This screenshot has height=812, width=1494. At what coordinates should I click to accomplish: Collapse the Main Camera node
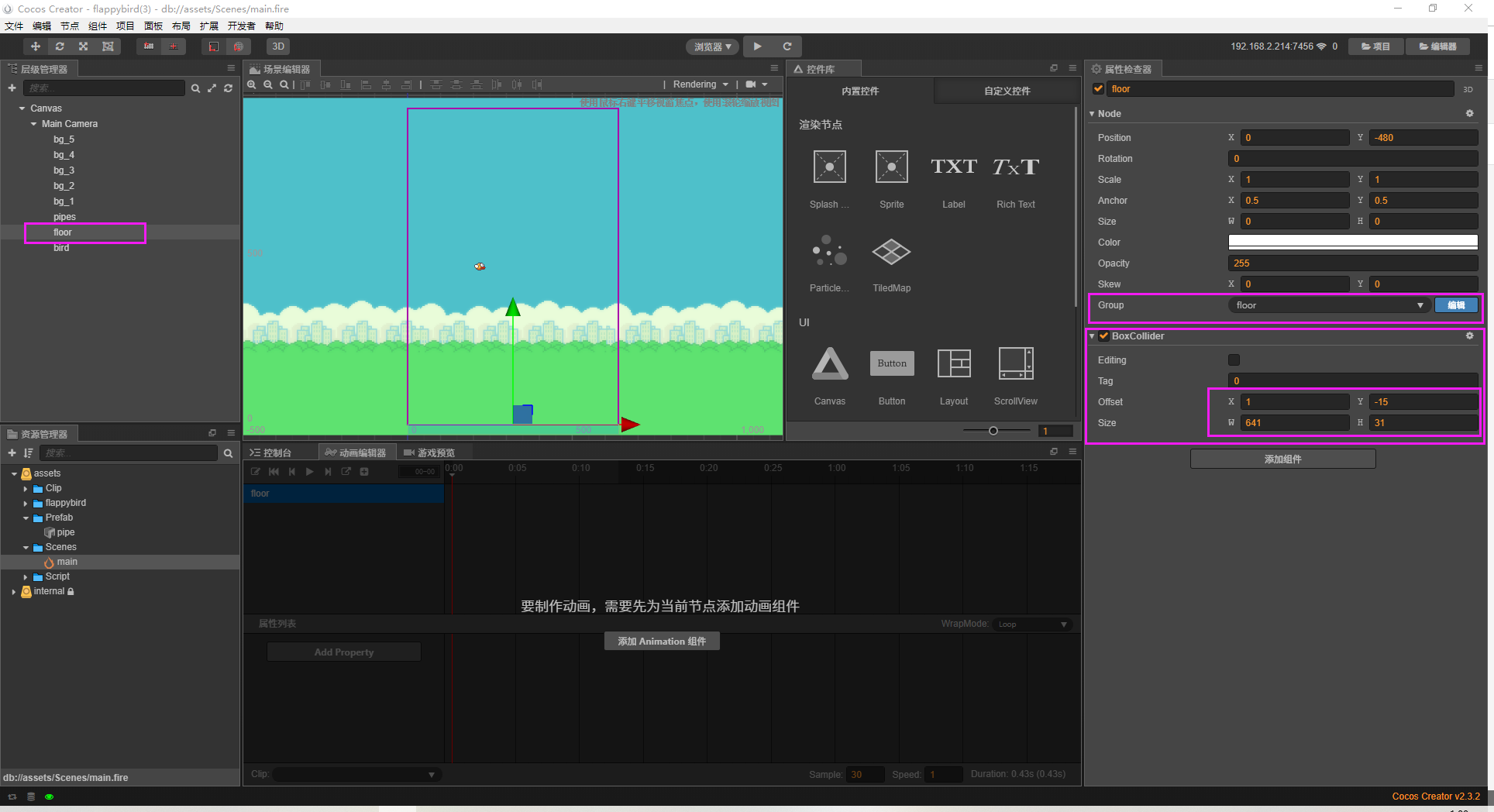tap(33, 124)
